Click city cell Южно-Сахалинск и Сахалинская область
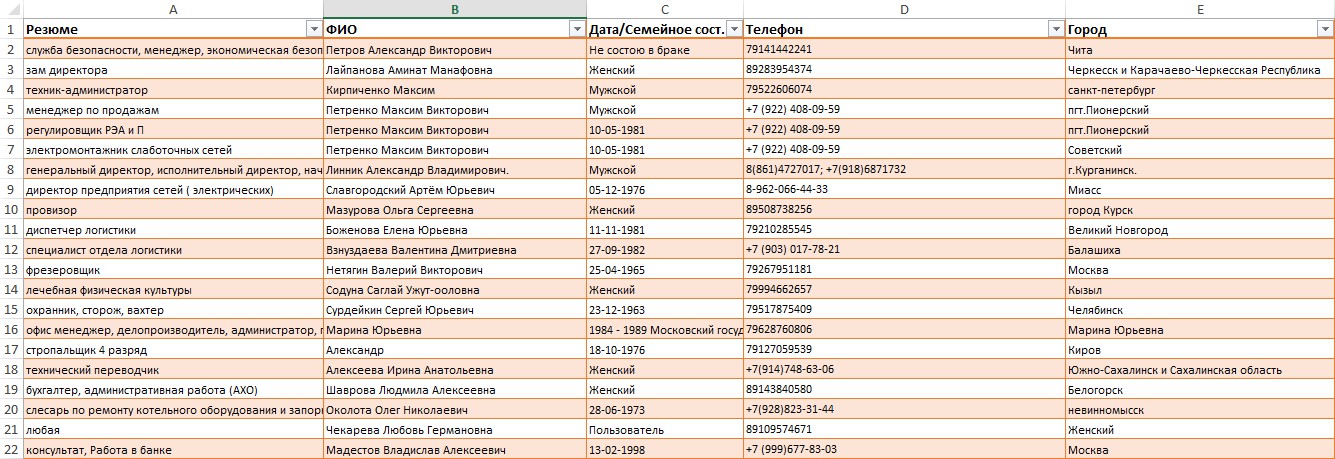Image resolution: width=1335 pixels, height=459 pixels. 1200,370
